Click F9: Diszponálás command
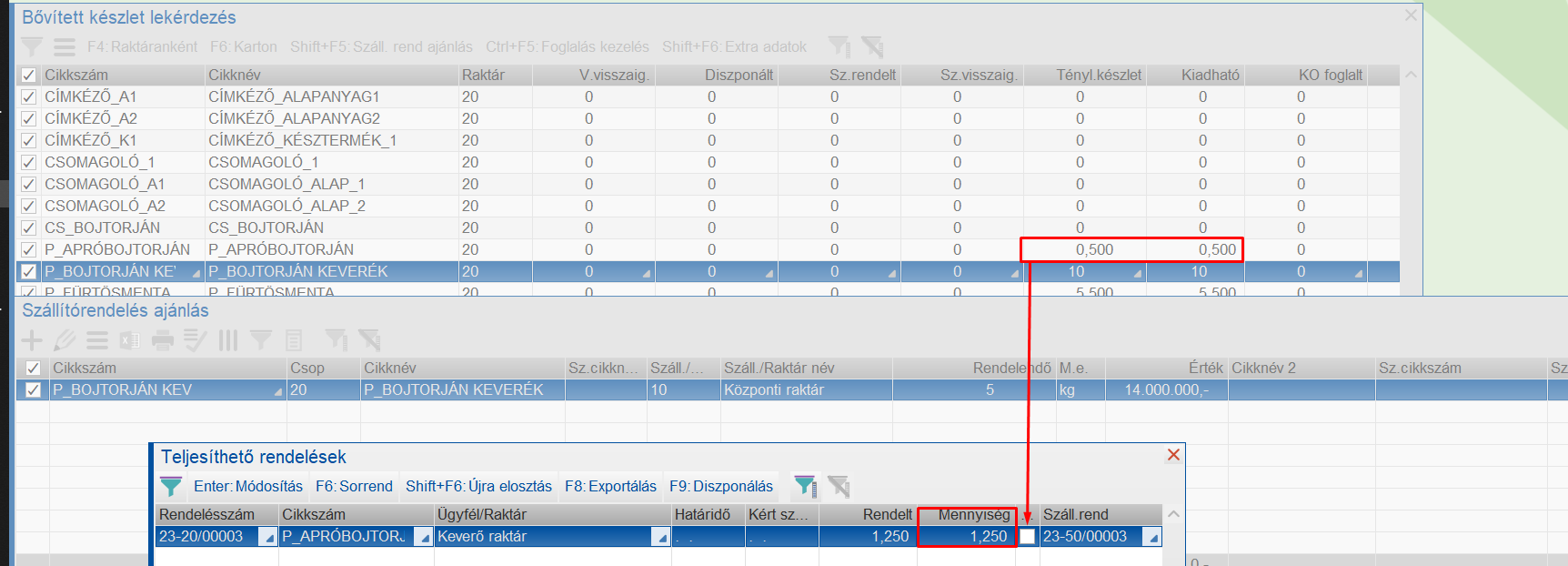The width and height of the screenshot is (1568, 566). point(721,486)
